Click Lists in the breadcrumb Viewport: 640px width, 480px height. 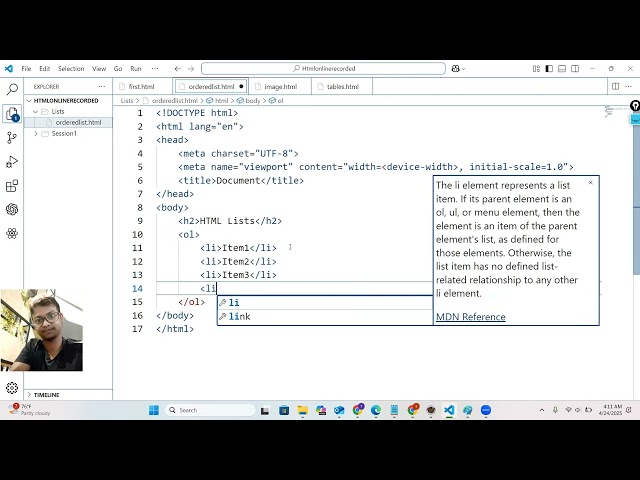(x=127, y=100)
